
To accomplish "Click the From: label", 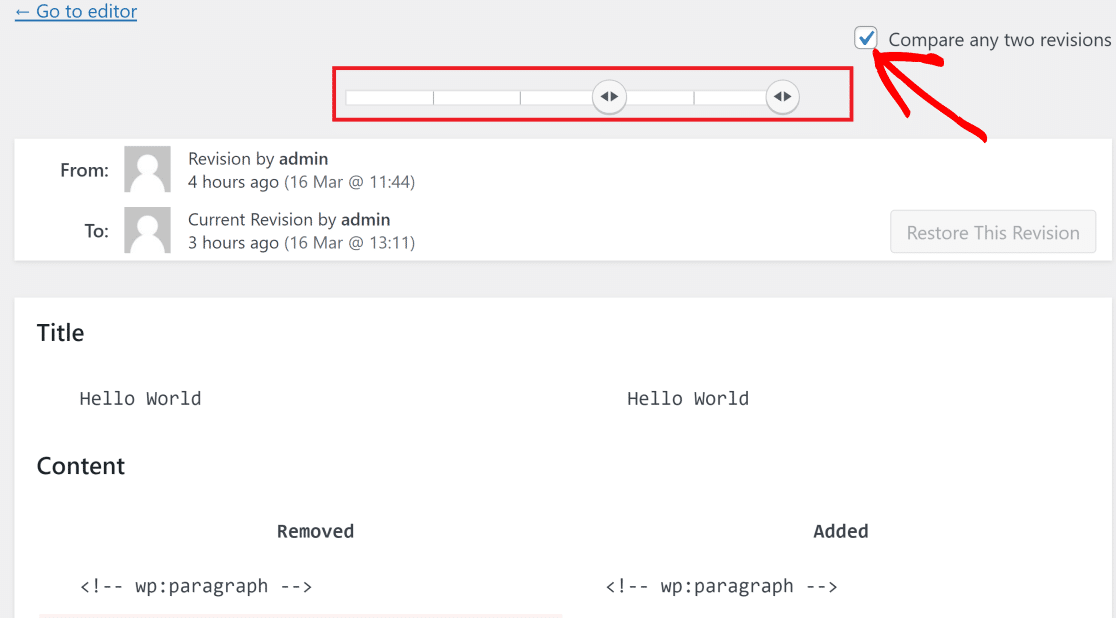I will tap(85, 170).
